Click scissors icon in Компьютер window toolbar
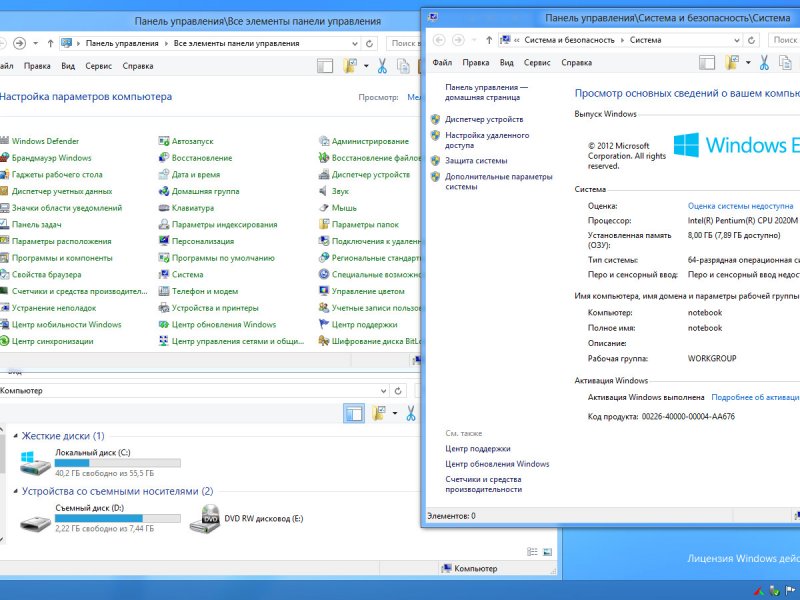Screen dimensions: 800x600 coord(411,413)
